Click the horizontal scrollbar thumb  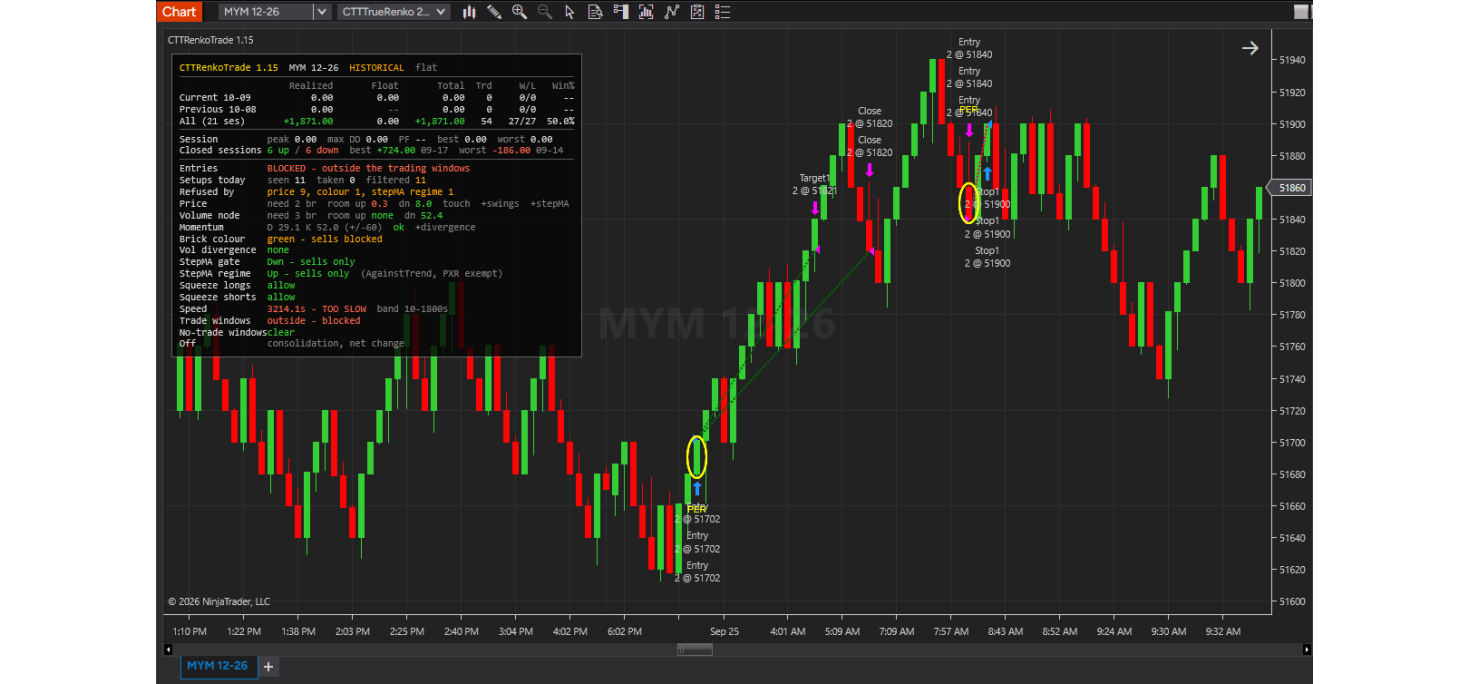pyautogui.click(x=695, y=650)
